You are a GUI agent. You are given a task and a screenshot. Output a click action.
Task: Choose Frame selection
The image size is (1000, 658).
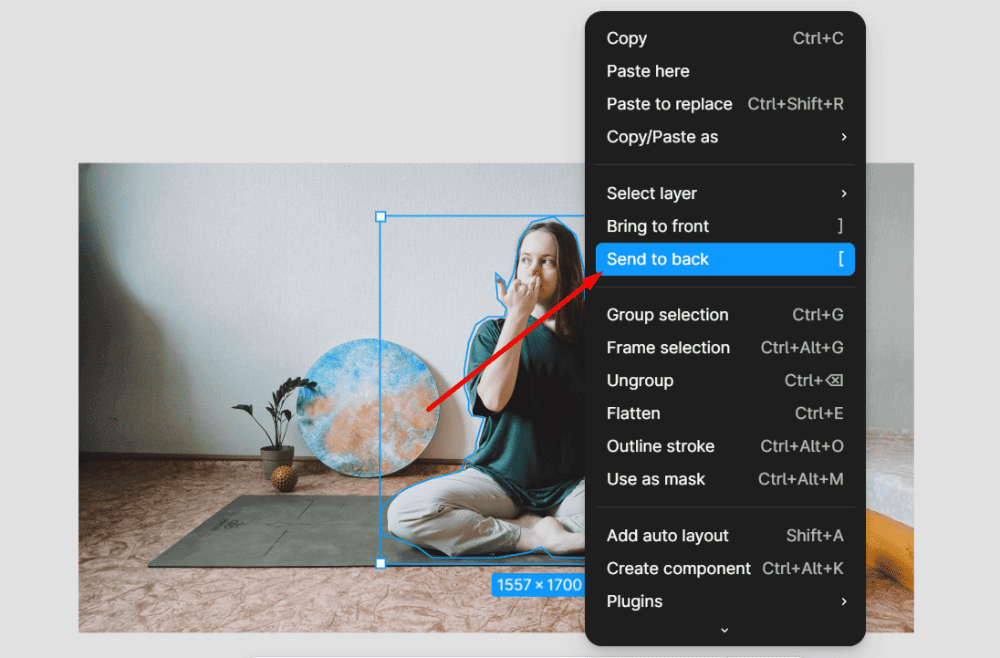click(x=724, y=347)
